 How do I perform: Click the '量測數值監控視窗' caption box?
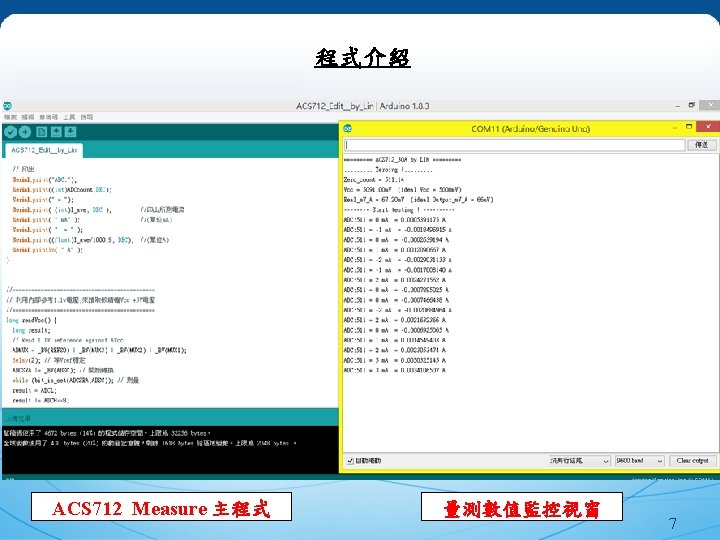pos(522,506)
